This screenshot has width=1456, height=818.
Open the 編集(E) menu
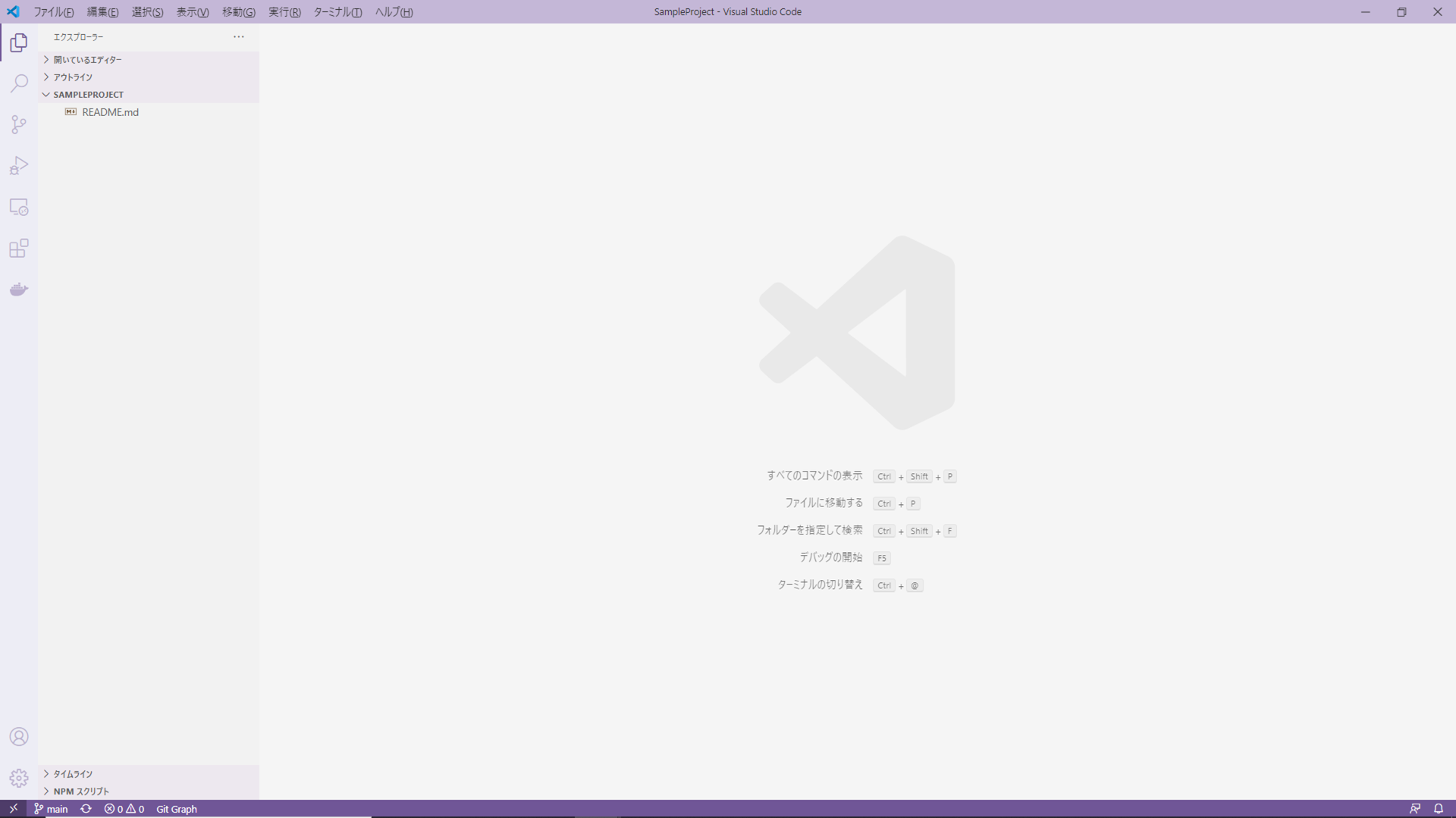tap(102, 12)
